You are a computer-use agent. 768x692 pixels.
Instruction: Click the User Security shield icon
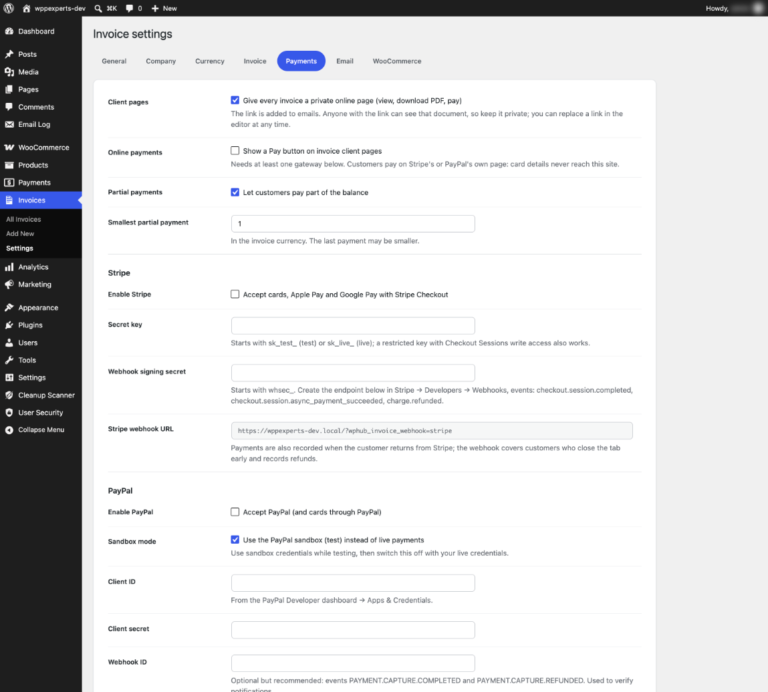tap(9, 413)
